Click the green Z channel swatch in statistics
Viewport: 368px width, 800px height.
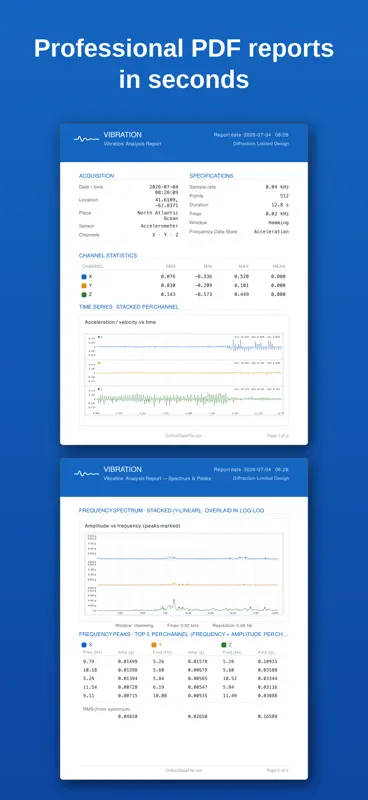[x=84, y=294]
